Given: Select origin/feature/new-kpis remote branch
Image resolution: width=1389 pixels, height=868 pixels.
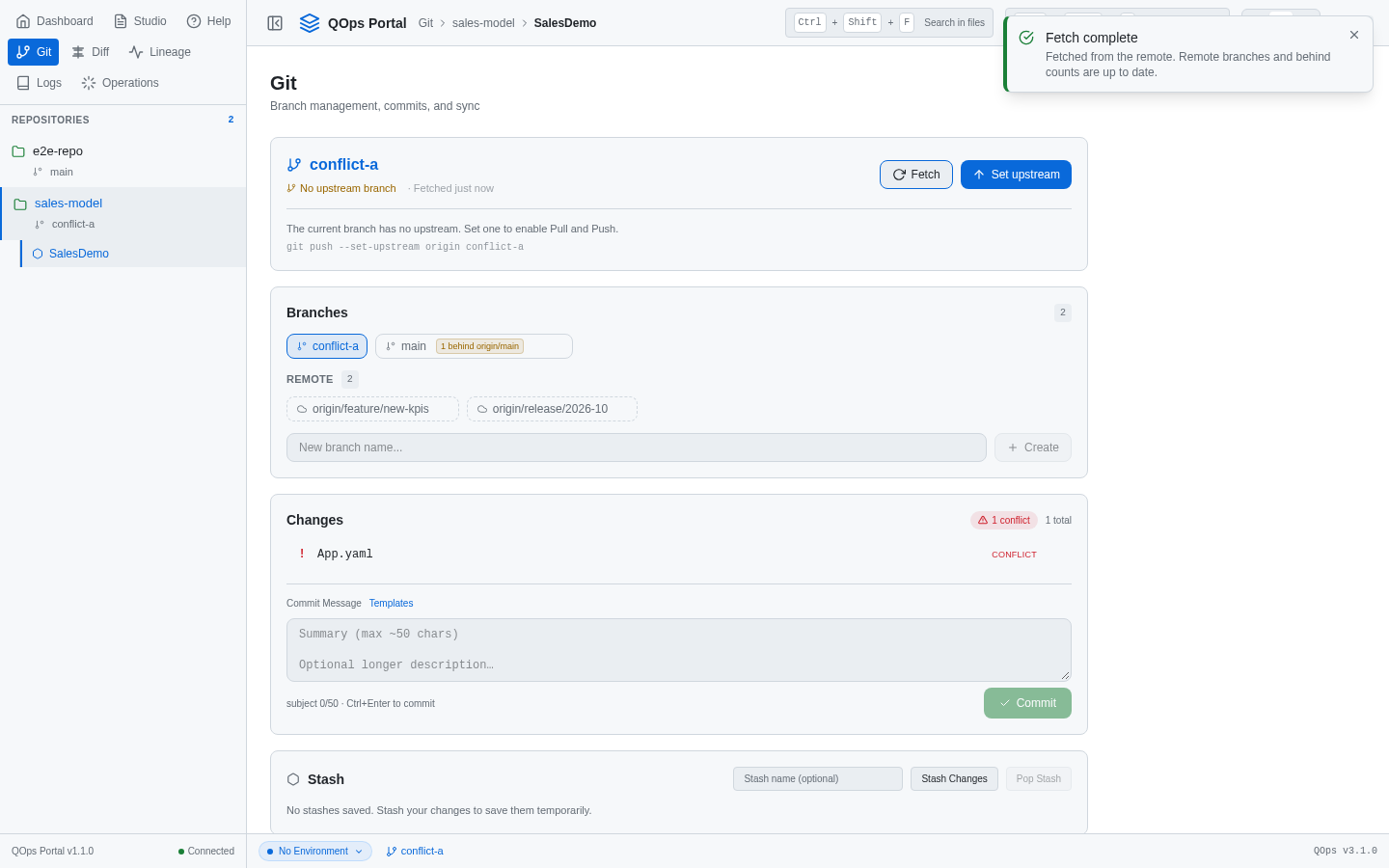Looking at the screenshot, I should [x=372, y=409].
